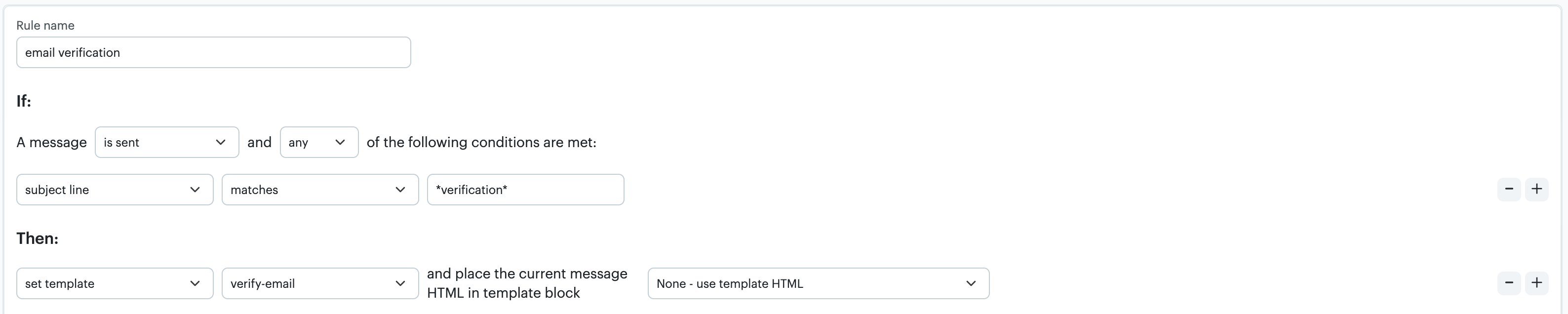Screen dimensions: 1568x314
Task: Click the chevron on the 'is sent' dropdown
Action: (x=220, y=142)
